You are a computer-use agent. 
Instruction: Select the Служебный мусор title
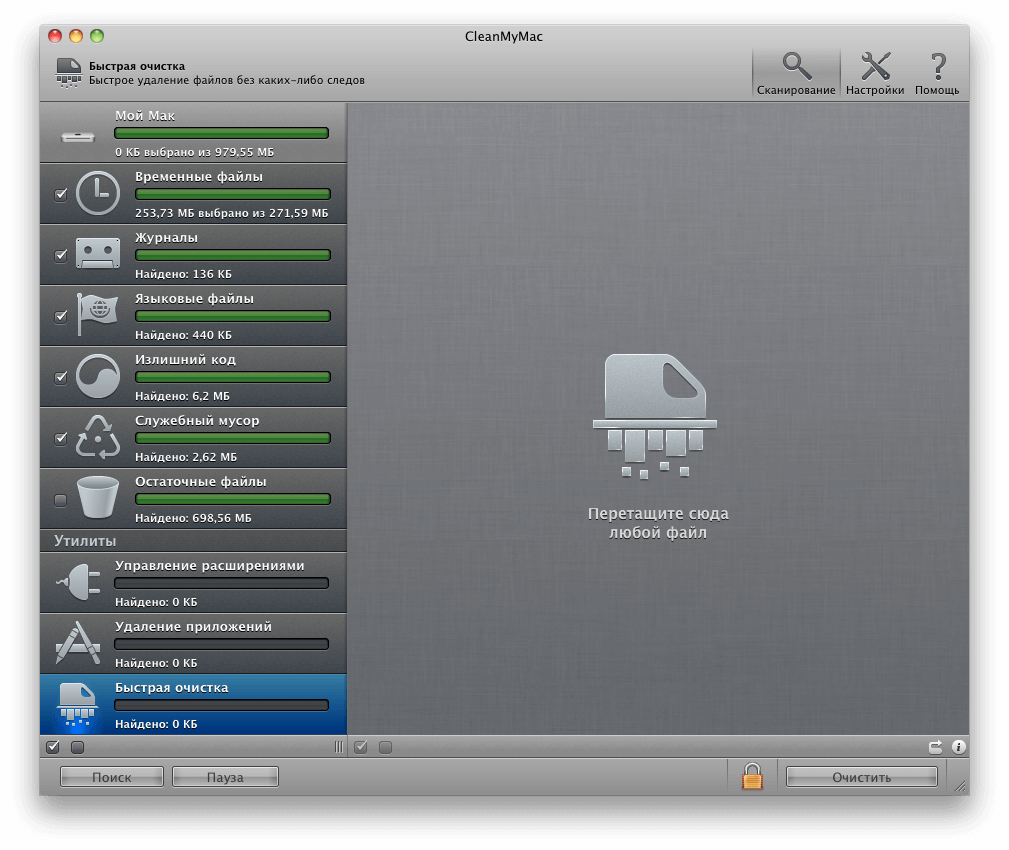pos(197,420)
